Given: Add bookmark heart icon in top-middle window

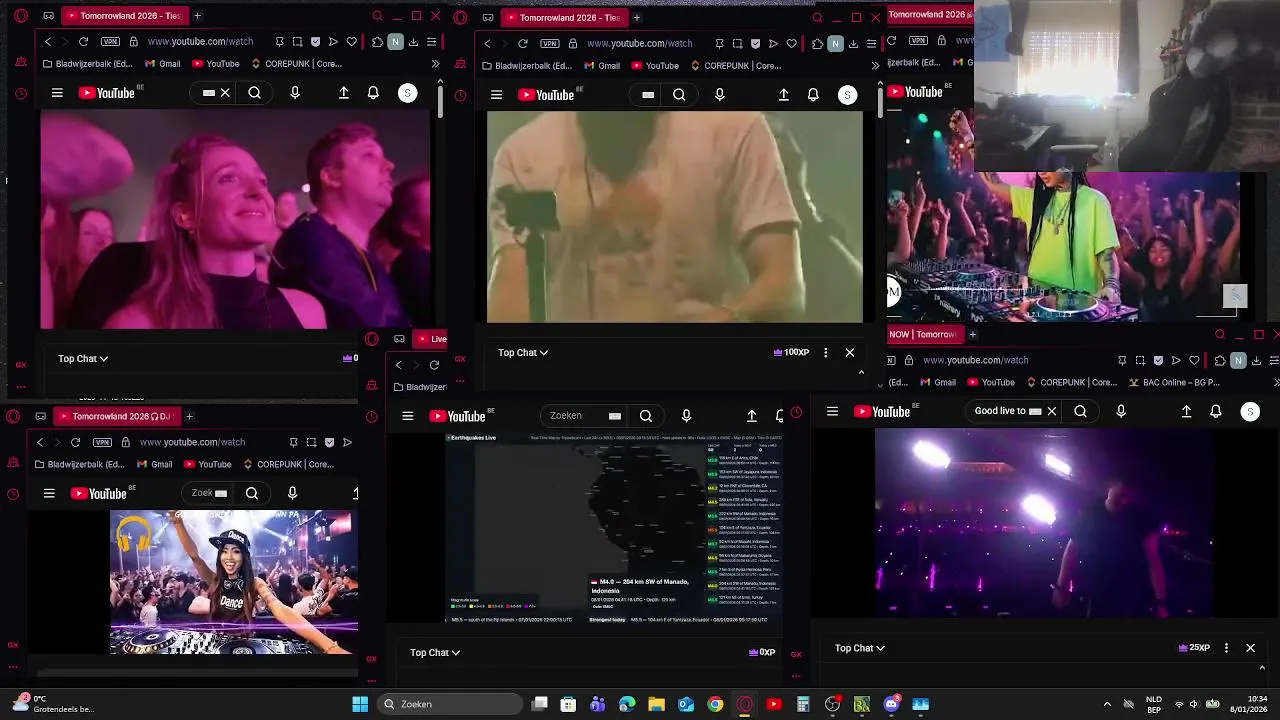Looking at the screenshot, I should pos(791,44).
